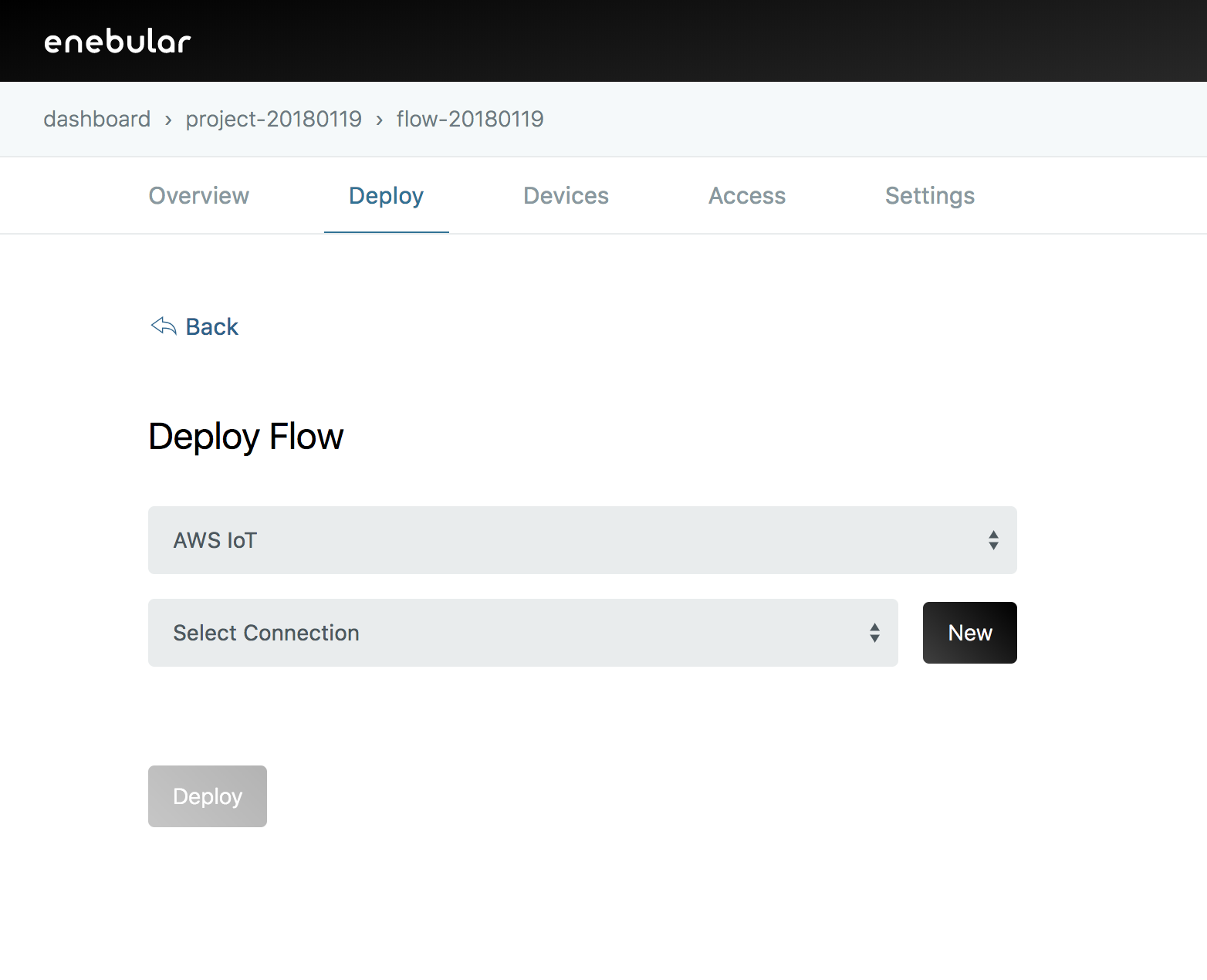1207x980 pixels.
Task: Go to the Access tab
Action: 746,196
